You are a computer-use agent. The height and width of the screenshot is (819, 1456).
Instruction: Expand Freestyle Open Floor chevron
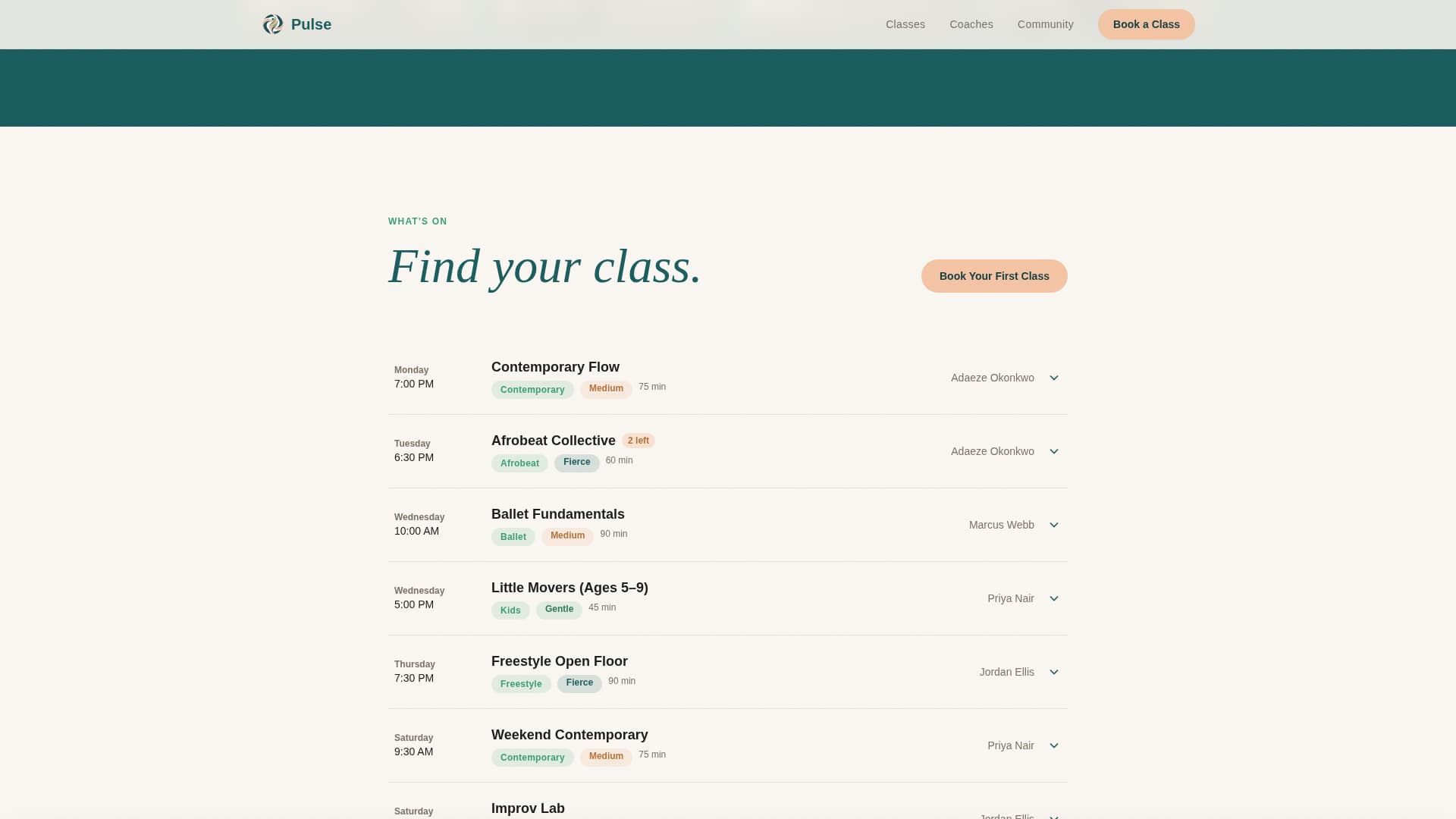click(1053, 672)
